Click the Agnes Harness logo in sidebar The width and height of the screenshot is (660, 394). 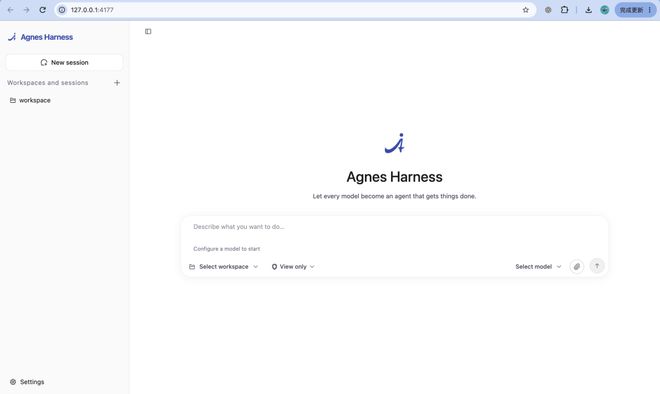tap(40, 37)
